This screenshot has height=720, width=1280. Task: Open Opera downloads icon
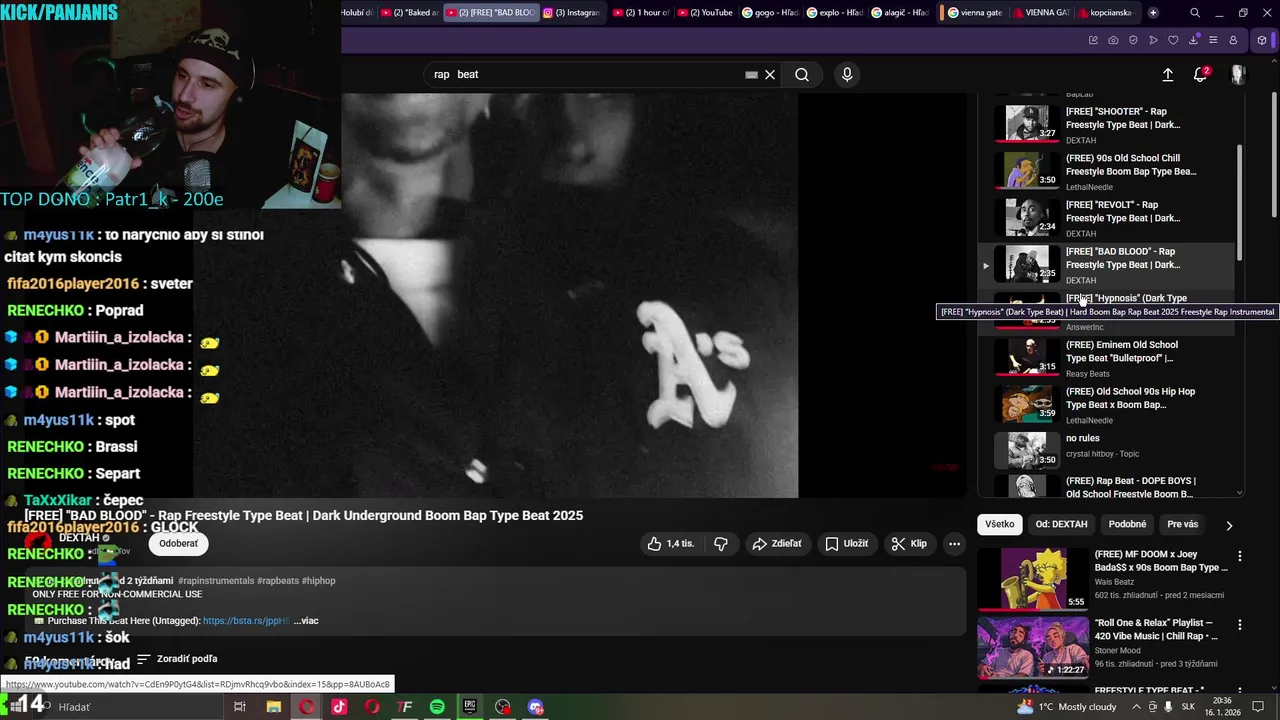(x=1193, y=40)
